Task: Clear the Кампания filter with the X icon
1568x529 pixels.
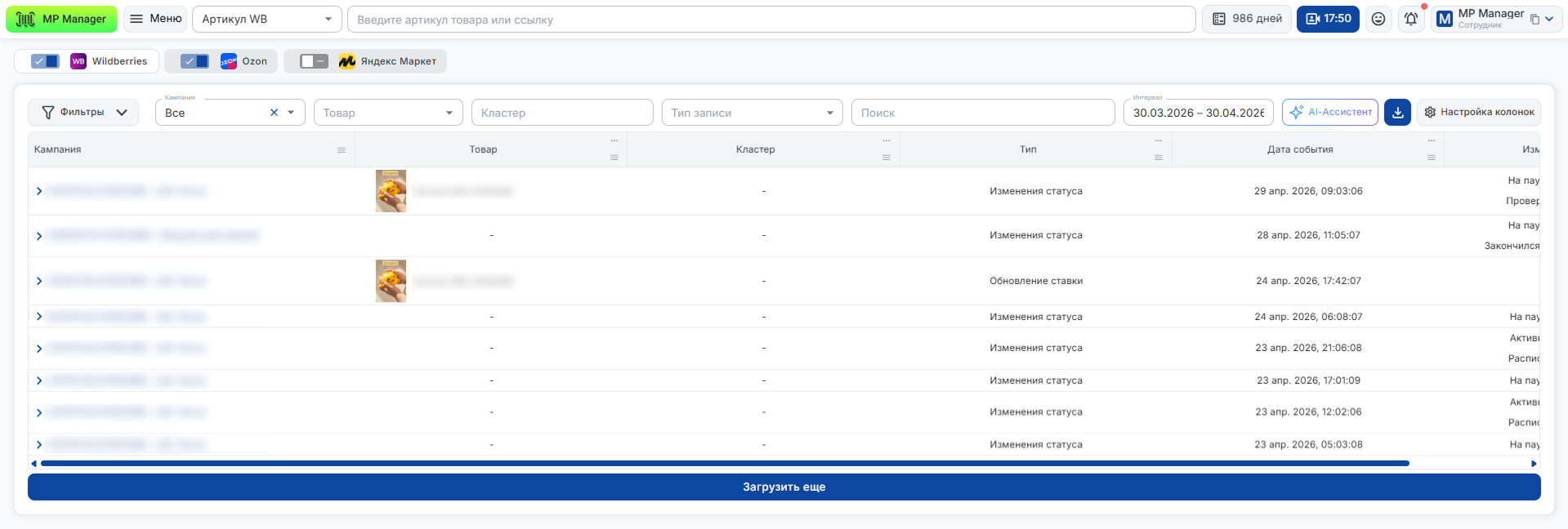Action: (x=274, y=113)
